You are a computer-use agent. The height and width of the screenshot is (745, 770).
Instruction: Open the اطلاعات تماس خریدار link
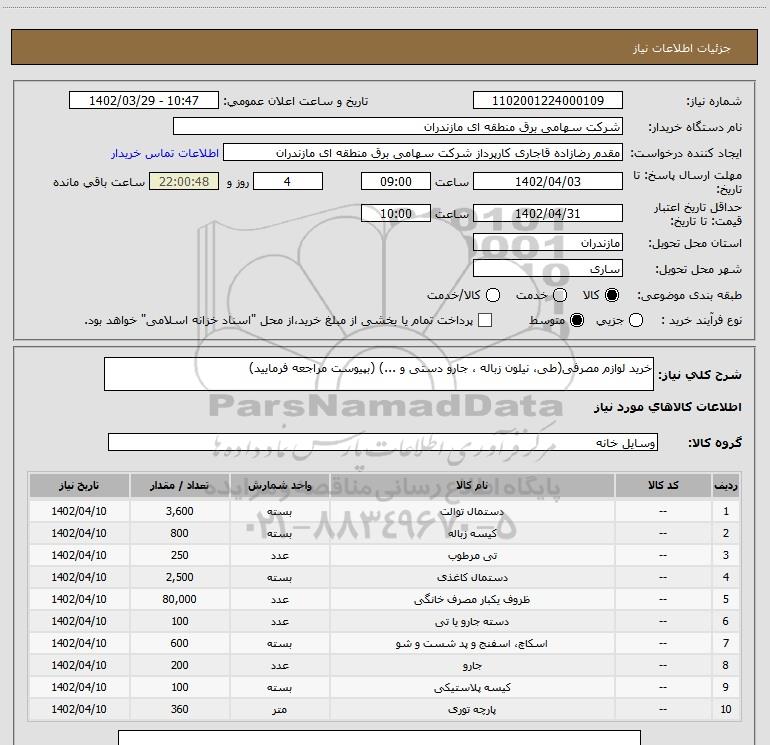point(162,154)
